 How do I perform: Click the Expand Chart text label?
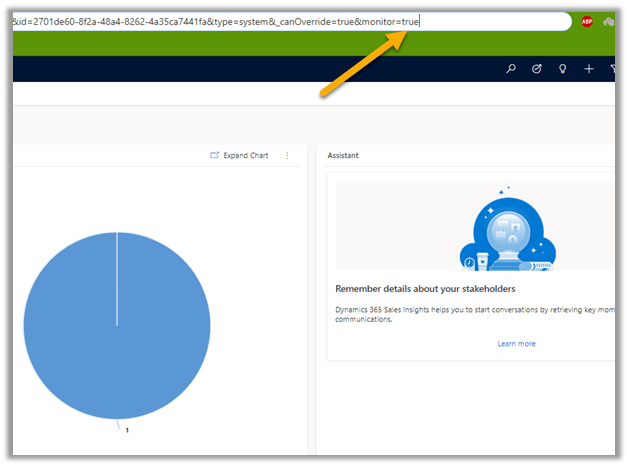[246, 156]
